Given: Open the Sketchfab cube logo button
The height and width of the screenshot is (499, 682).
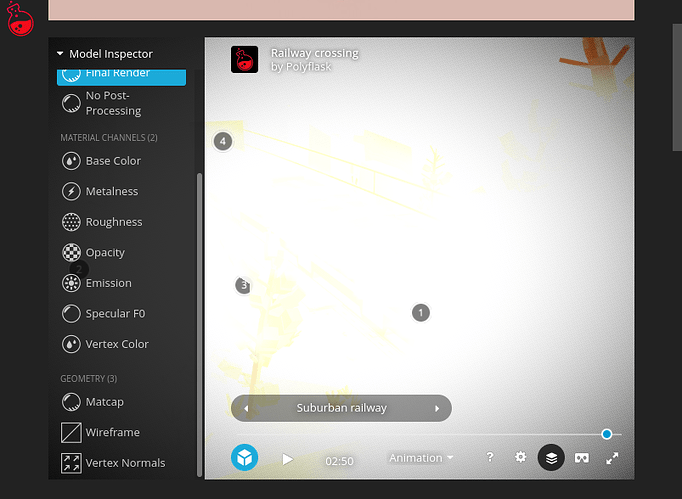Looking at the screenshot, I should pyautogui.click(x=244, y=458).
